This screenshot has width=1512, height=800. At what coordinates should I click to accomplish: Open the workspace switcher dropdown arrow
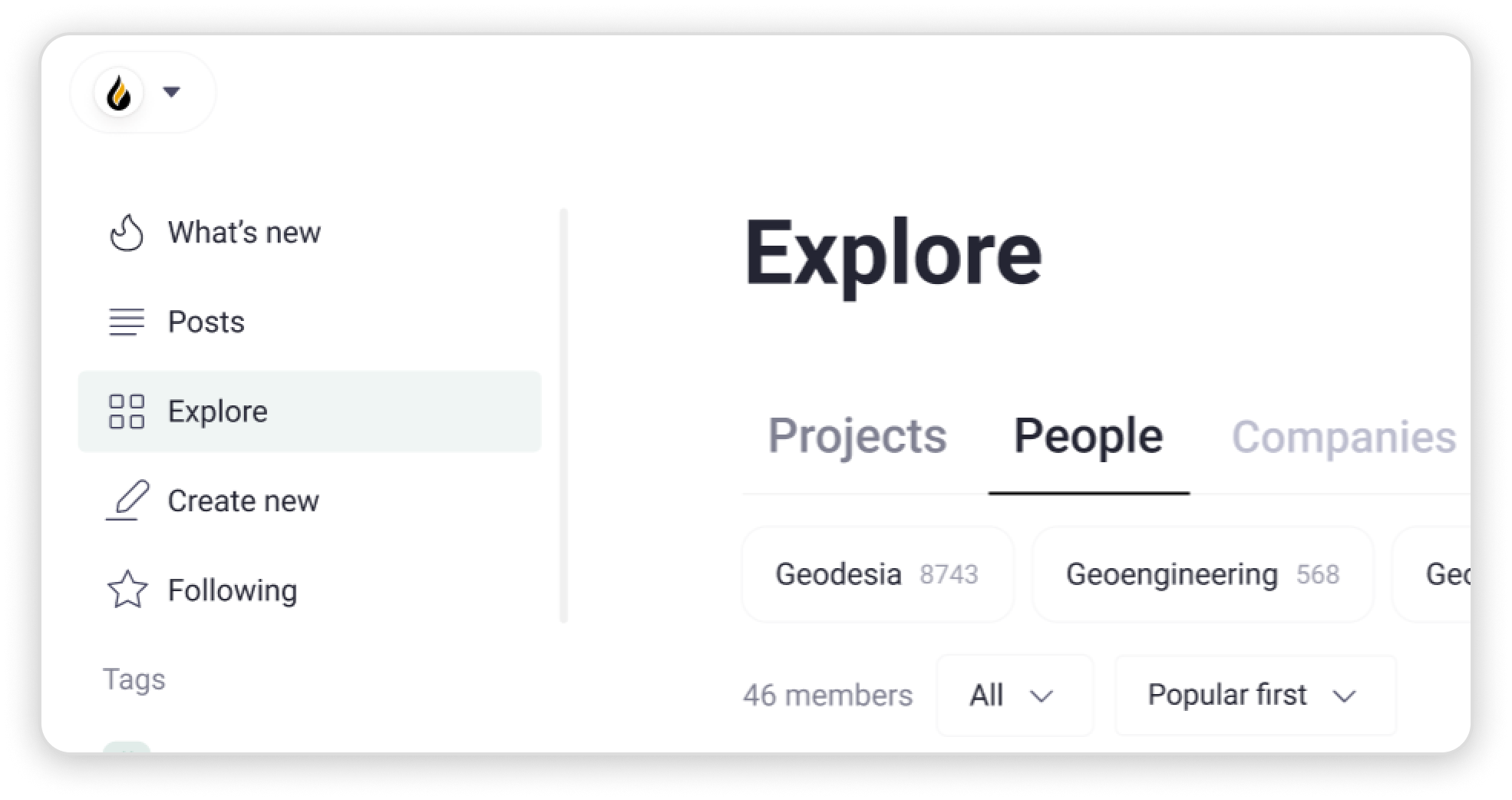pyautogui.click(x=172, y=92)
